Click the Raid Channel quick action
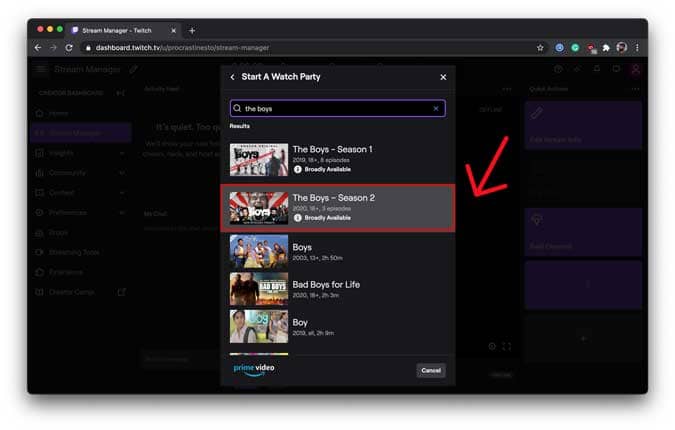 [x=583, y=232]
